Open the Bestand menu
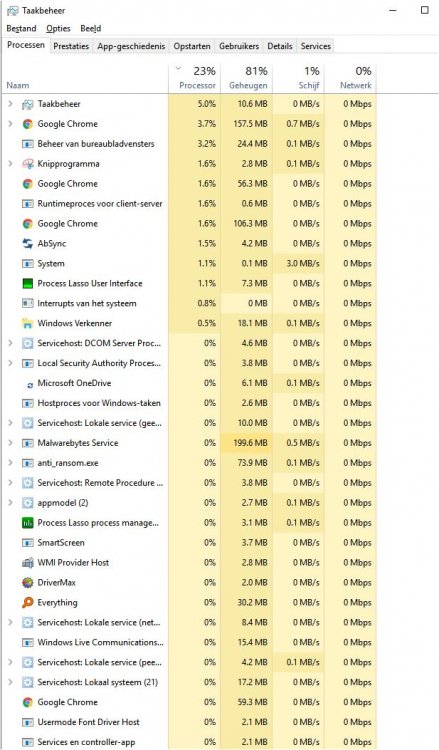Image resolution: width=439 pixels, height=750 pixels. 21,28
